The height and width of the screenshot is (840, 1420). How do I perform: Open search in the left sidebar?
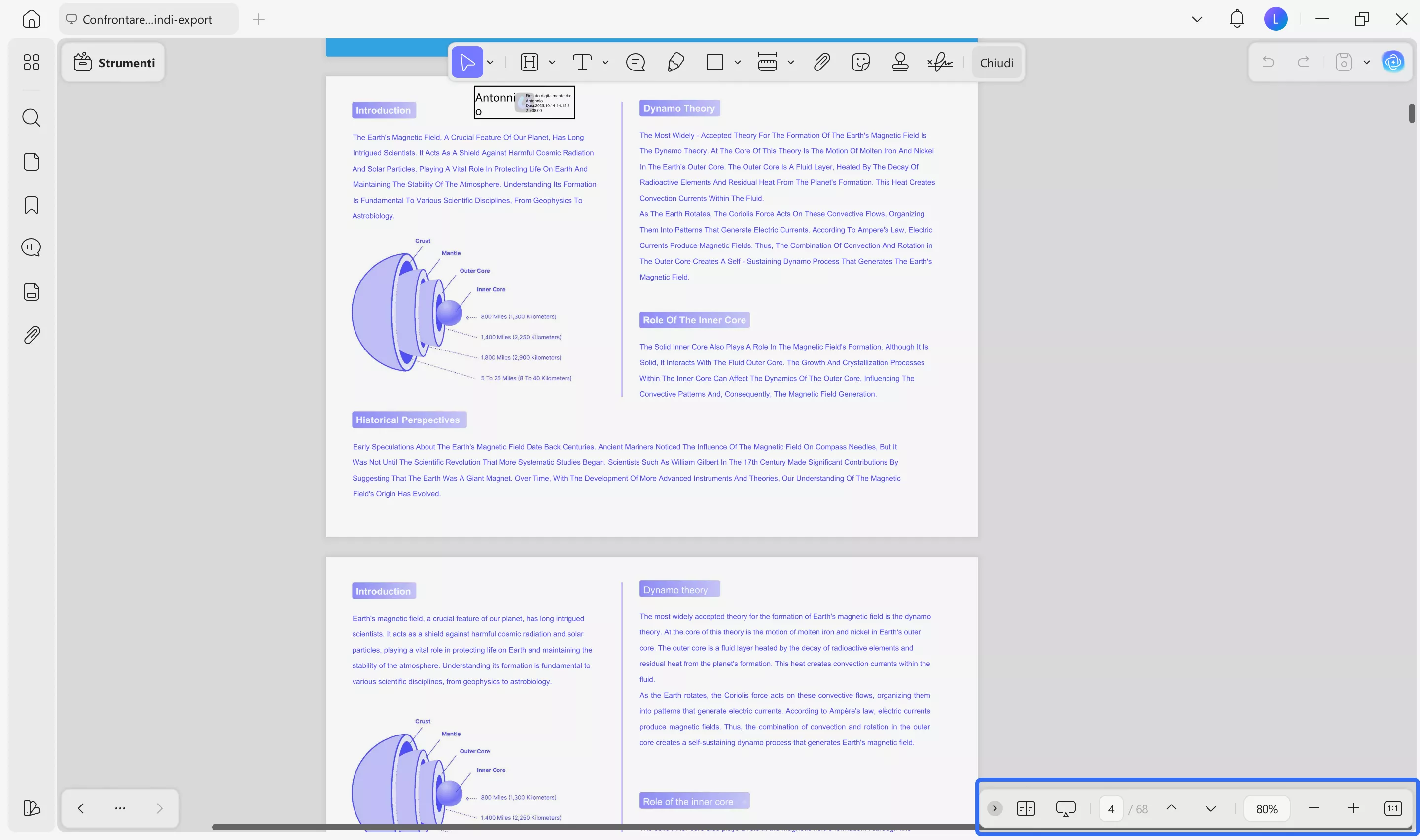31,118
